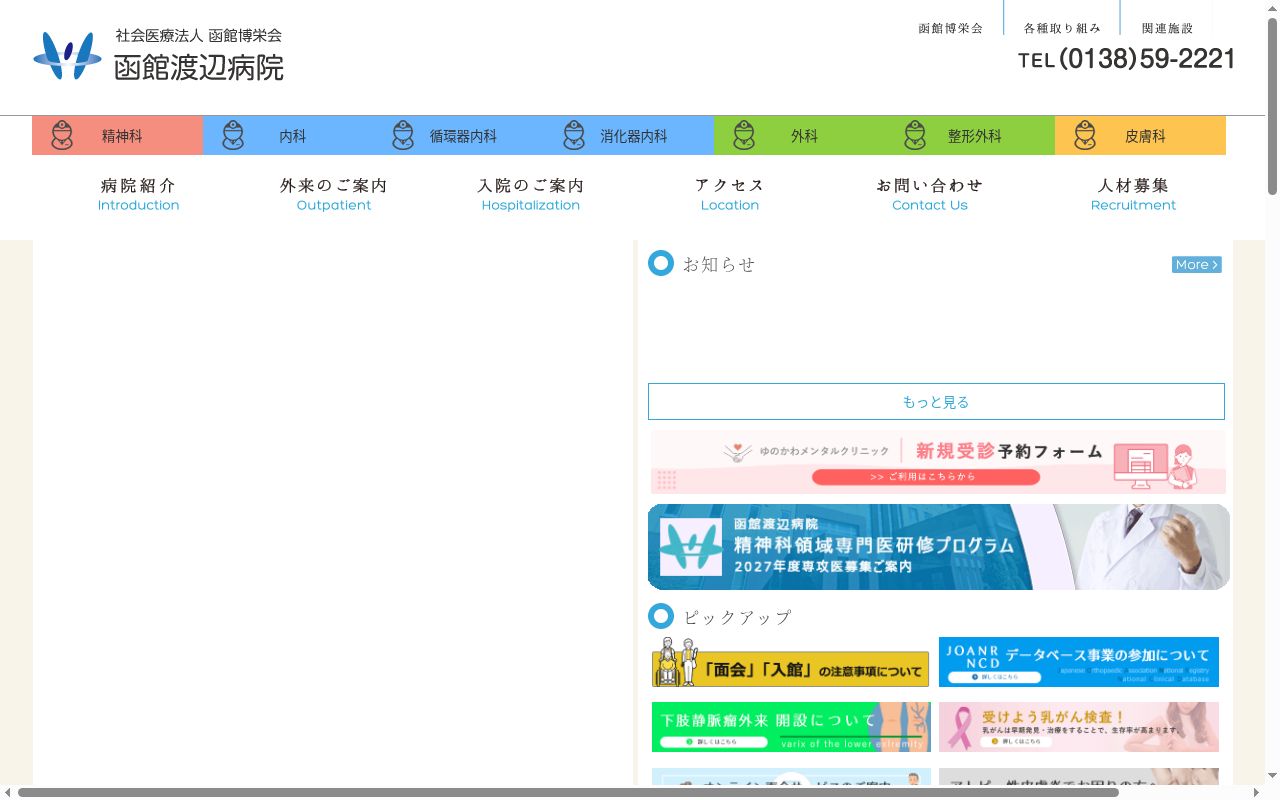
Task: Open 受けよう乳がん検査 banner
Action: click(x=1079, y=727)
